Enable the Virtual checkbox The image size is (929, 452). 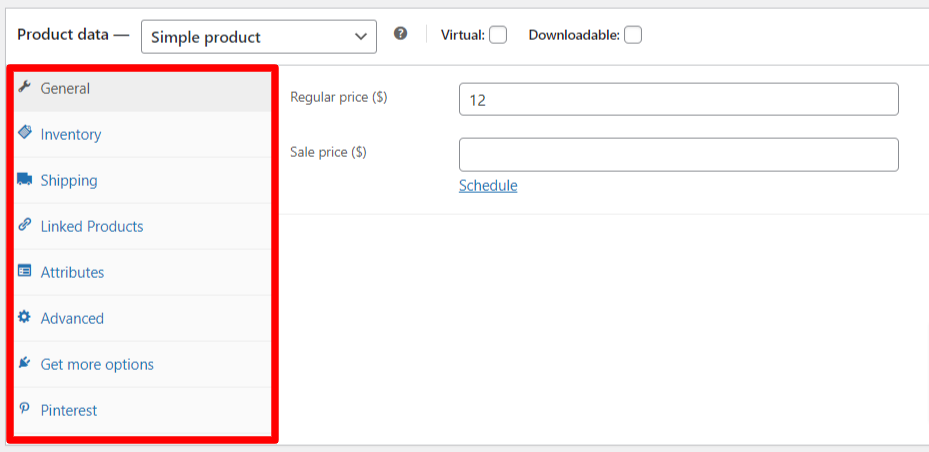498,35
